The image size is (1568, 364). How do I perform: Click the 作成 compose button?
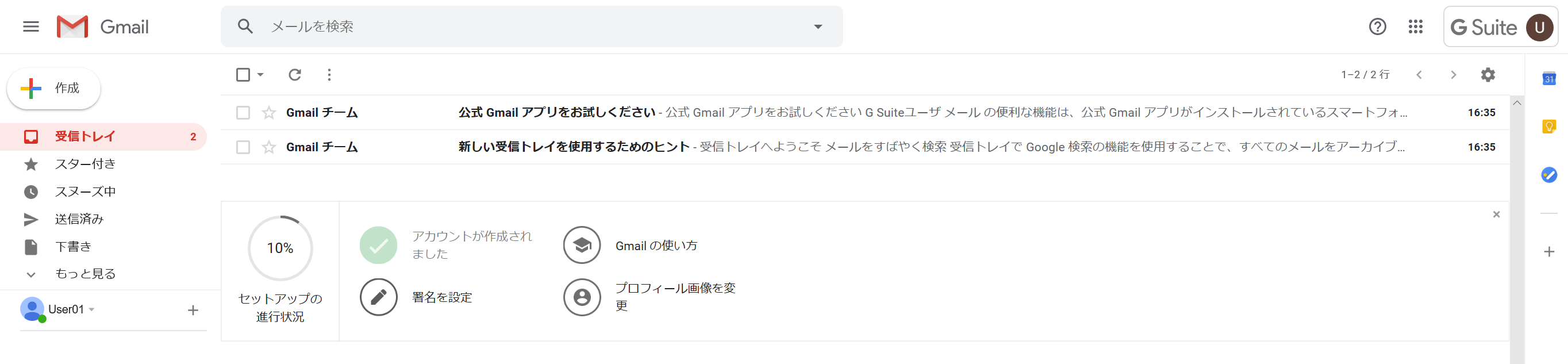coord(53,88)
